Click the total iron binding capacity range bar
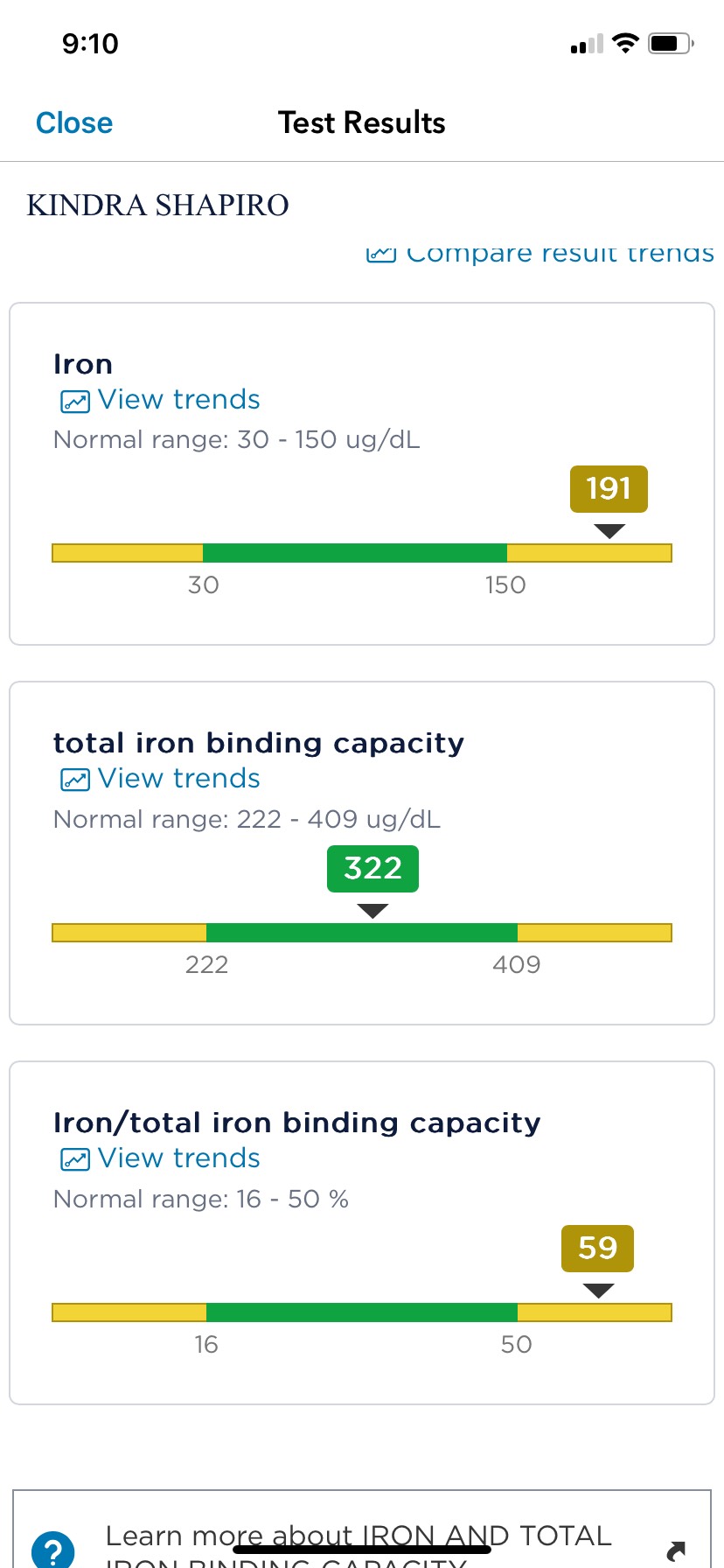This screenshot has width=724, height=1568. pyautogui.click(x=362, y=933)
